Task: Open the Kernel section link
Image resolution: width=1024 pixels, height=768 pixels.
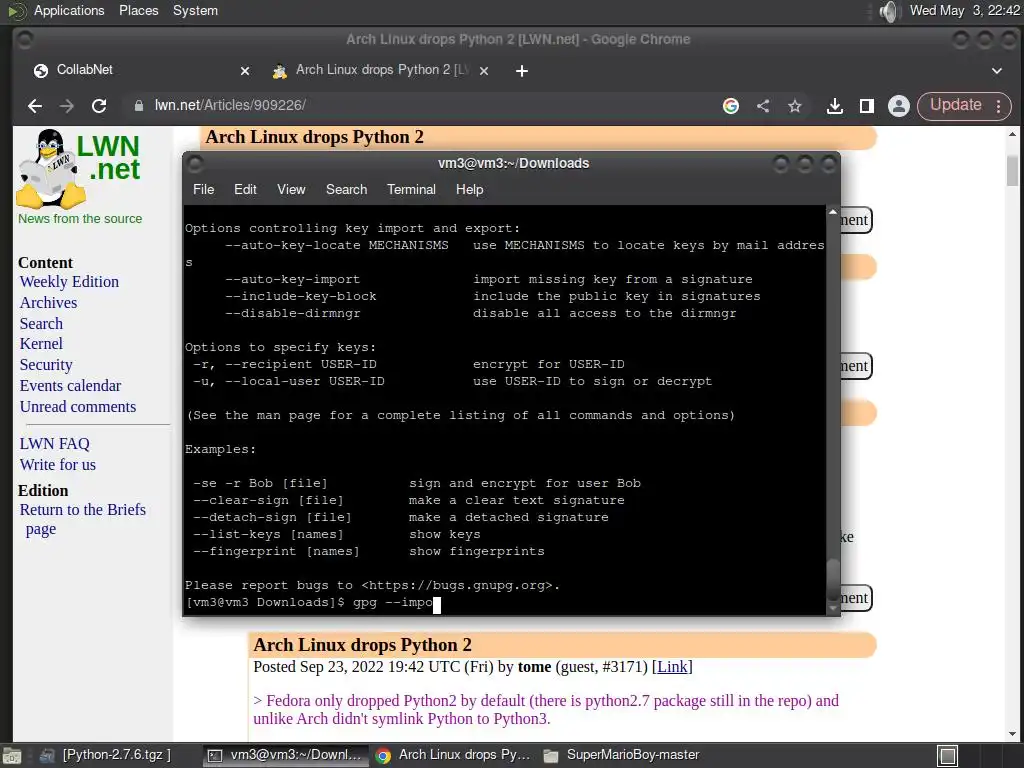Action: pyautogui.click(x=41, y=344)
